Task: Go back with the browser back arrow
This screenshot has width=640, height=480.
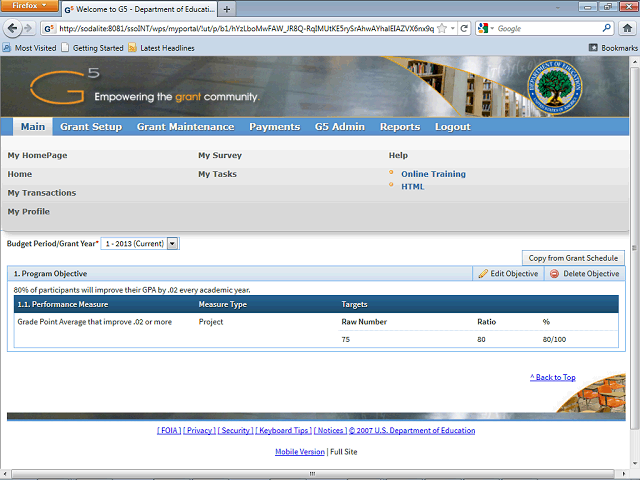Action: tap(13, 28)
